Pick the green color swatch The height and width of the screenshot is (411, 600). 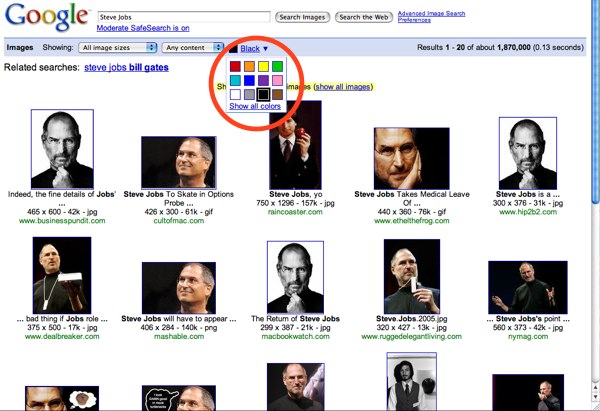point(277,67)
